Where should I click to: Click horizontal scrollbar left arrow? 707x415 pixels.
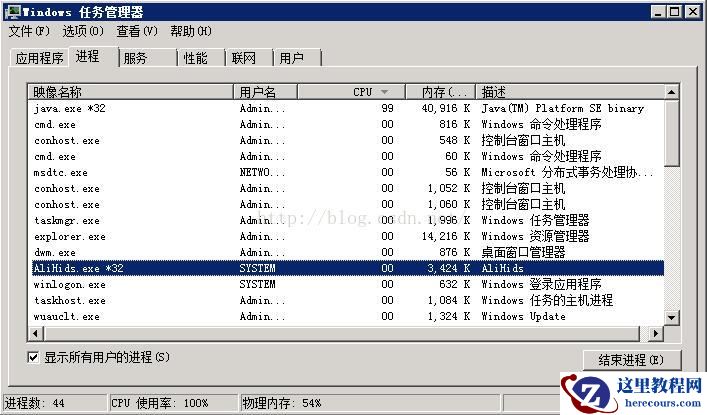tap(36, 333)
